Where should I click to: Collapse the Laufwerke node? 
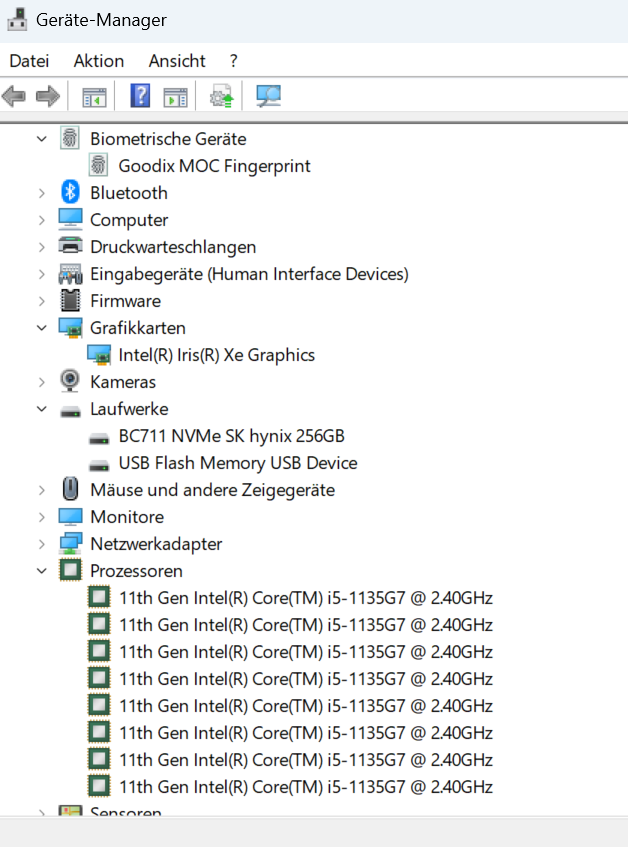point(42,409)
